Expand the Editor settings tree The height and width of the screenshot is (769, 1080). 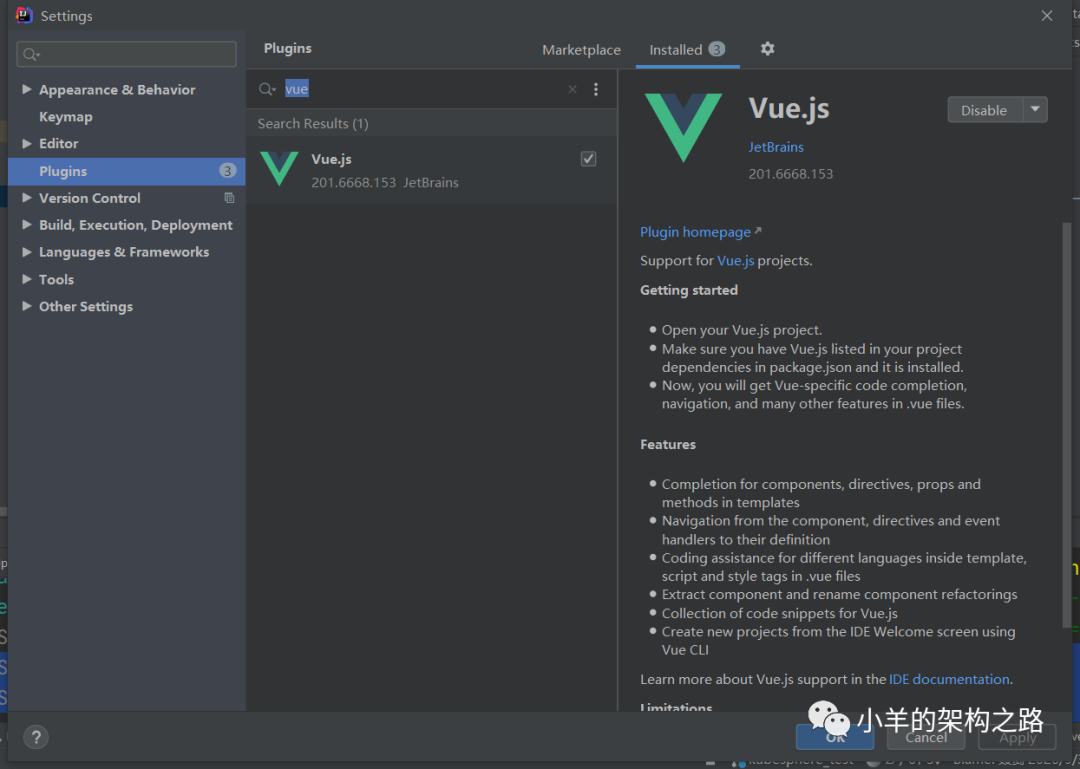click(x=27, y=144)
